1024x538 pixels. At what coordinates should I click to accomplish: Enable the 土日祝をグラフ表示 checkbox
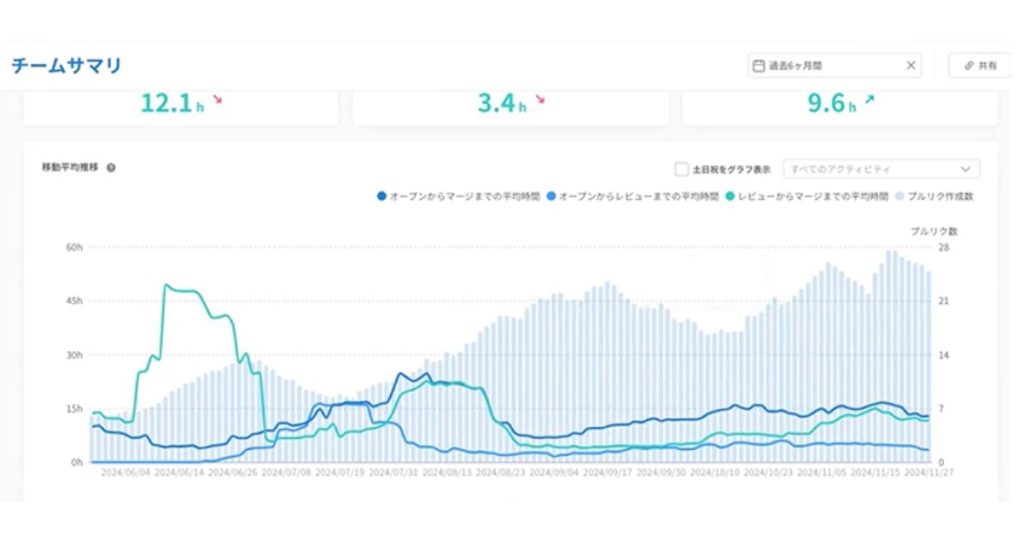tap(681, 169)
